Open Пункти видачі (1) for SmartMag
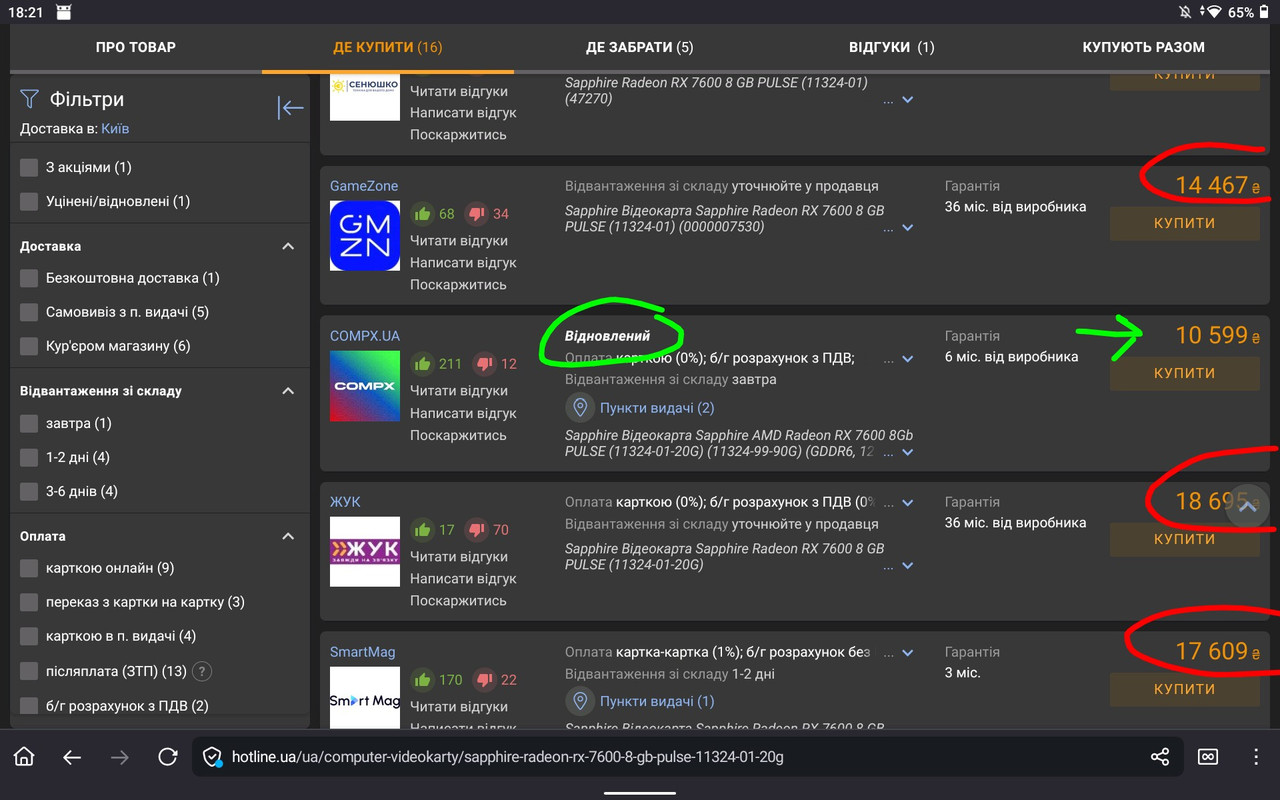The height and width of the screenshot is (800, 1280). click(x=657, y=701)
